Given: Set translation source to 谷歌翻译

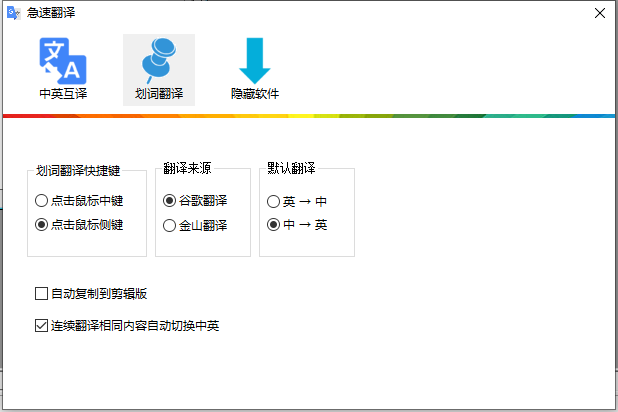Looking at the screenshot, I should pos(170,201).
